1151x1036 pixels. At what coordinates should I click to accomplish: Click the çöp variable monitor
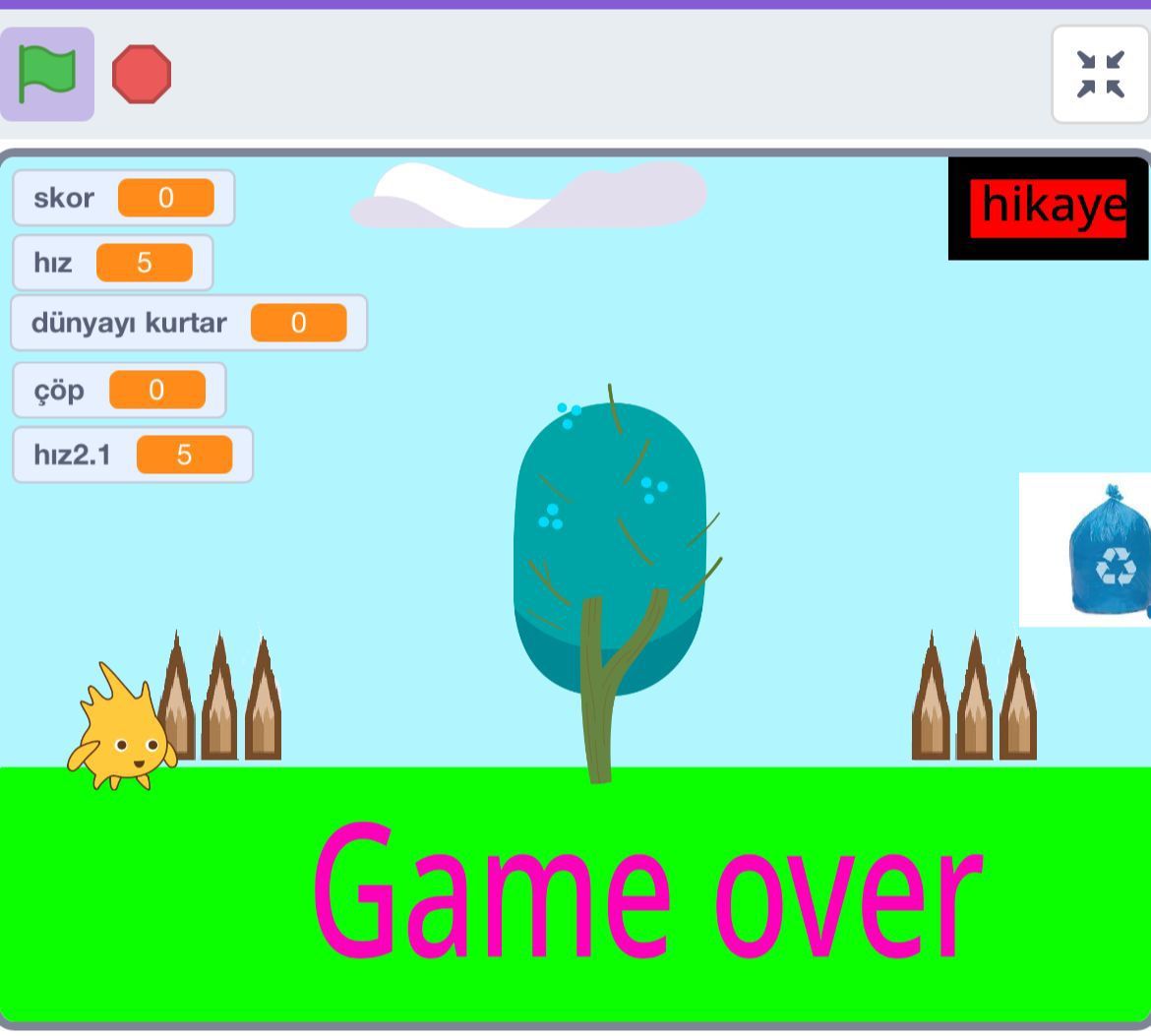(x=119, y=390)
